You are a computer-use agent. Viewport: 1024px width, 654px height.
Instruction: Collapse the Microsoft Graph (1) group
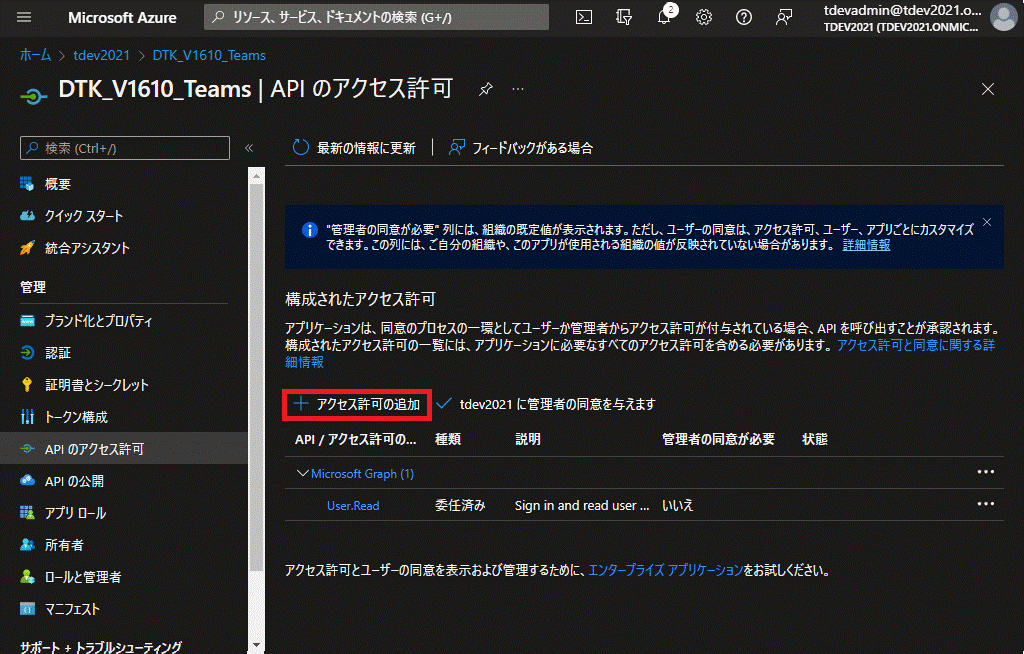(302, 473)
